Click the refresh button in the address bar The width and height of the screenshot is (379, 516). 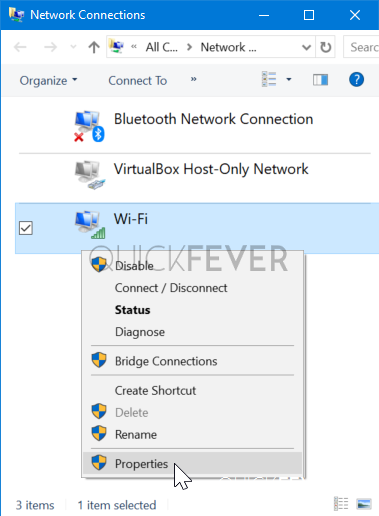coord(326,47)
